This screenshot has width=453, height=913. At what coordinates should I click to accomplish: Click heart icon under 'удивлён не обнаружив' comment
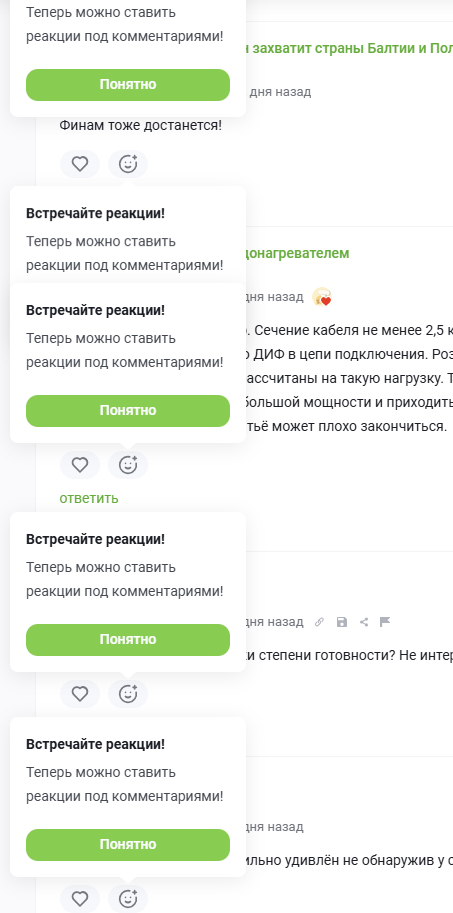tap(80, 899)
